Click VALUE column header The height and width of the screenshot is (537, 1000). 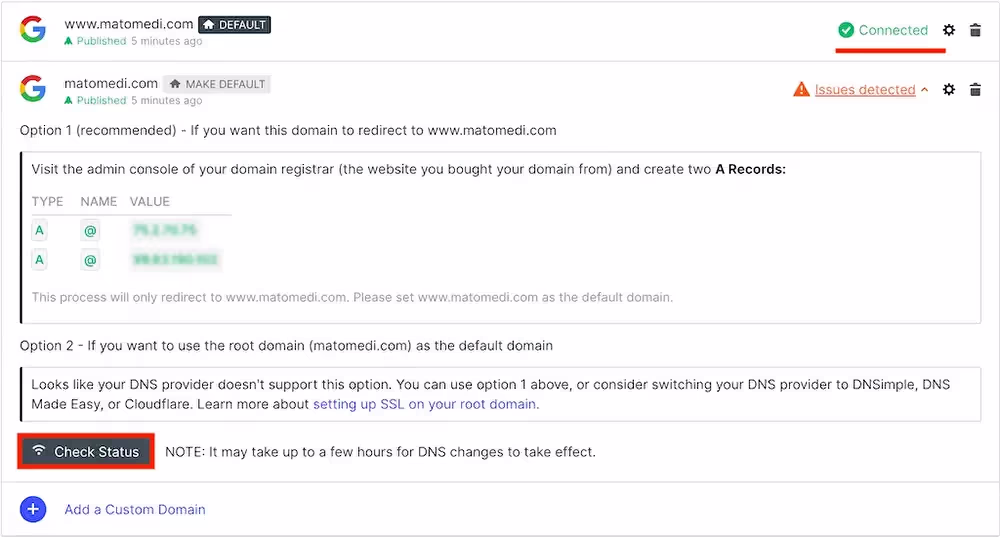(150, 202)
